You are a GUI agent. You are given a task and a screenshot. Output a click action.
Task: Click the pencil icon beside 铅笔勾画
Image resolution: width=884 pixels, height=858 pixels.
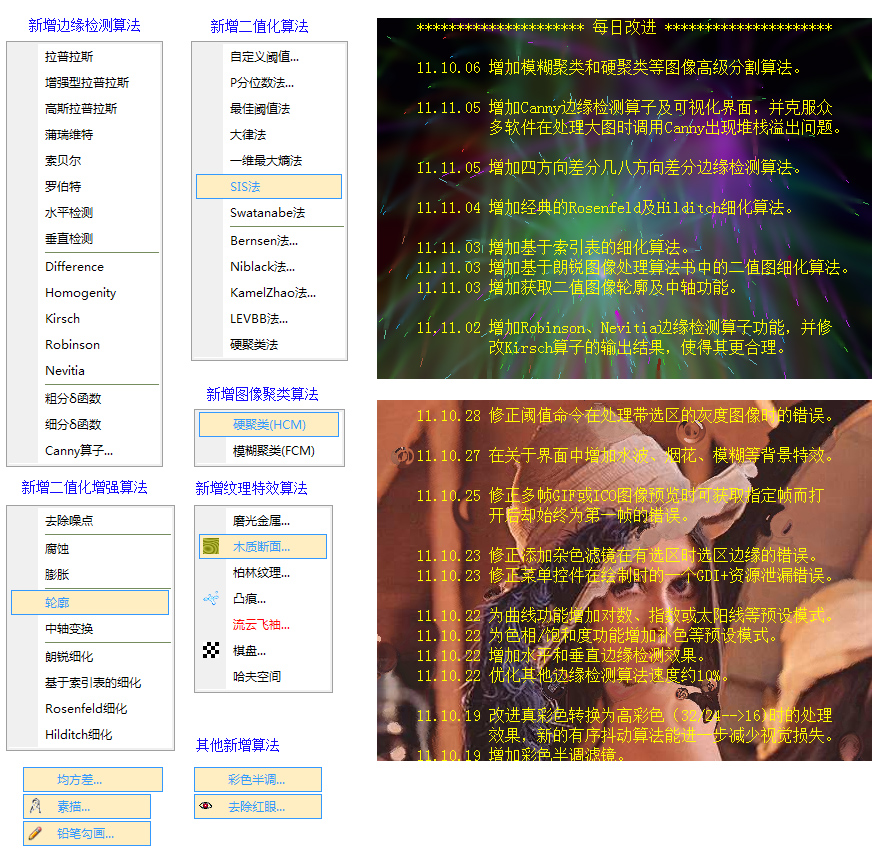pos(34,833)
